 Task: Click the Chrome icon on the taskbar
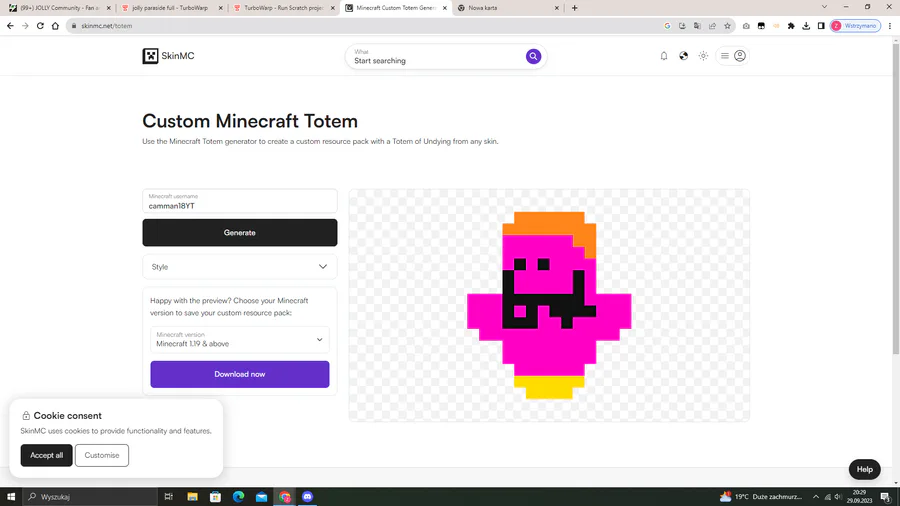coord(285,497)
